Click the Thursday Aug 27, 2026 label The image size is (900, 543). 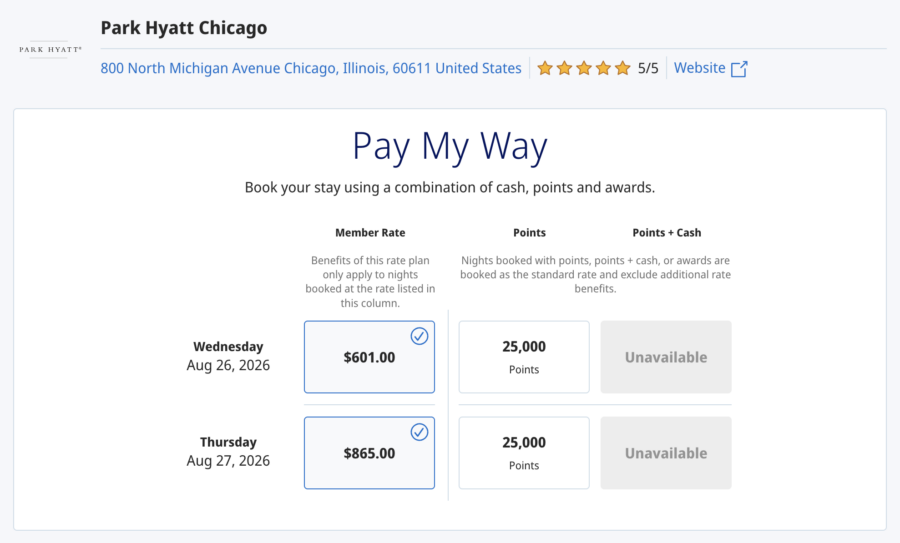[228, 451]
